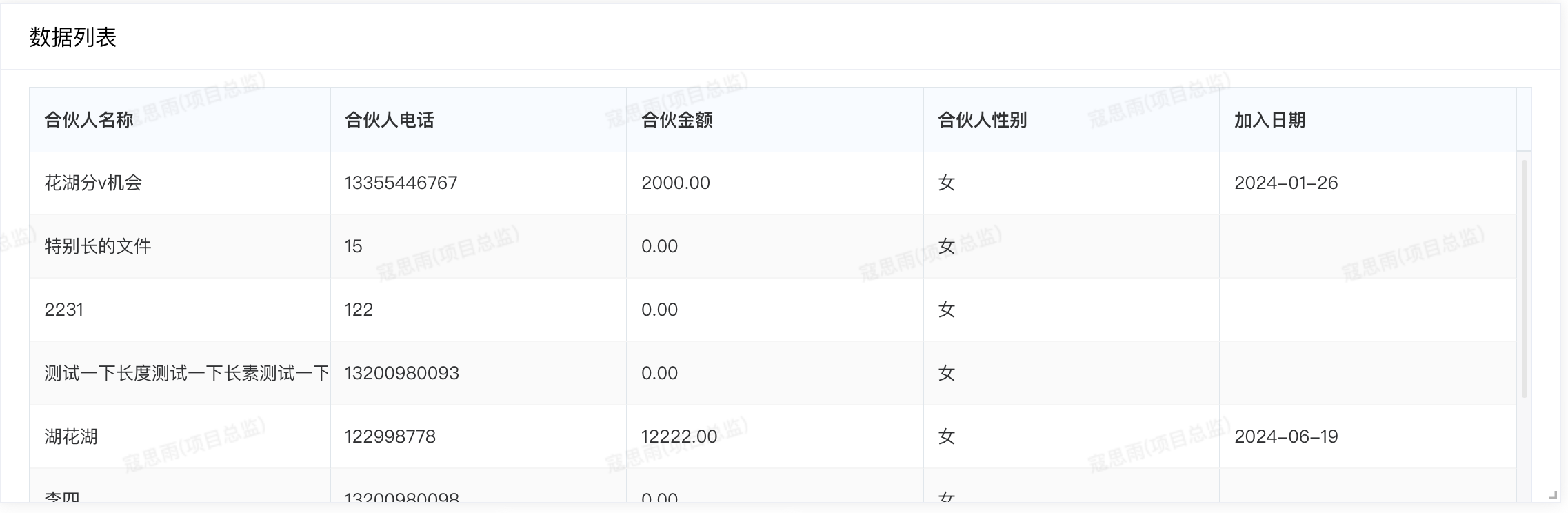The height and width of the screenshot is (513, 1568).
Task: Click the 12222.00 amount cell
Action: point(679,436)
